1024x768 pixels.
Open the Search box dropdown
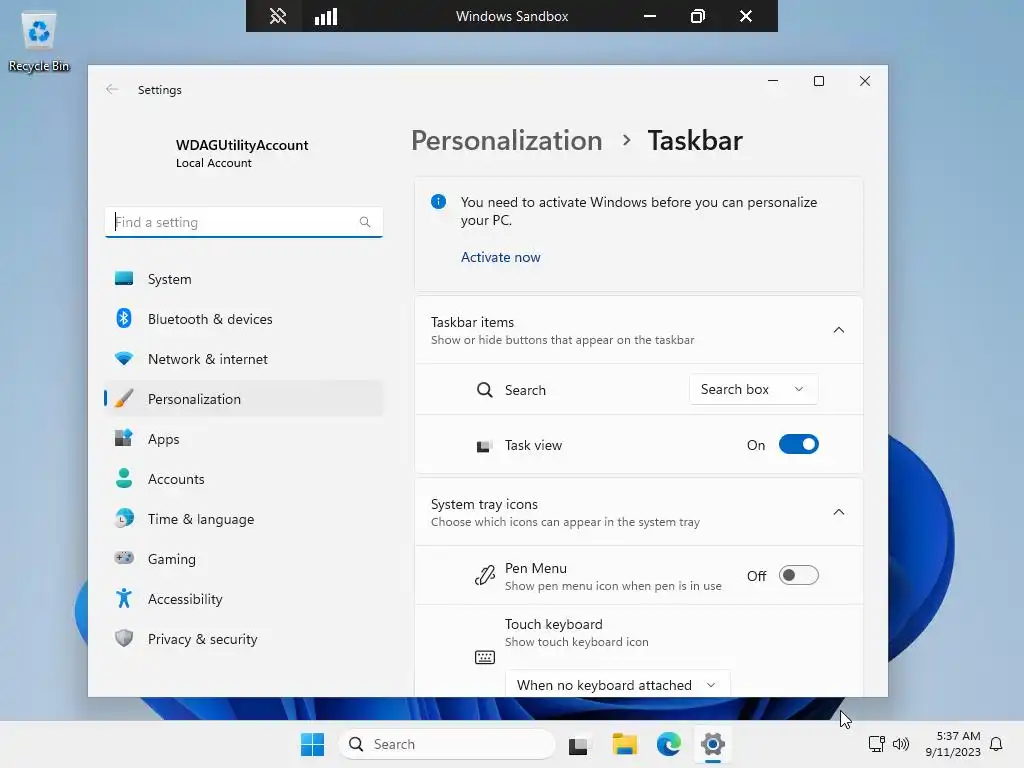753,389
